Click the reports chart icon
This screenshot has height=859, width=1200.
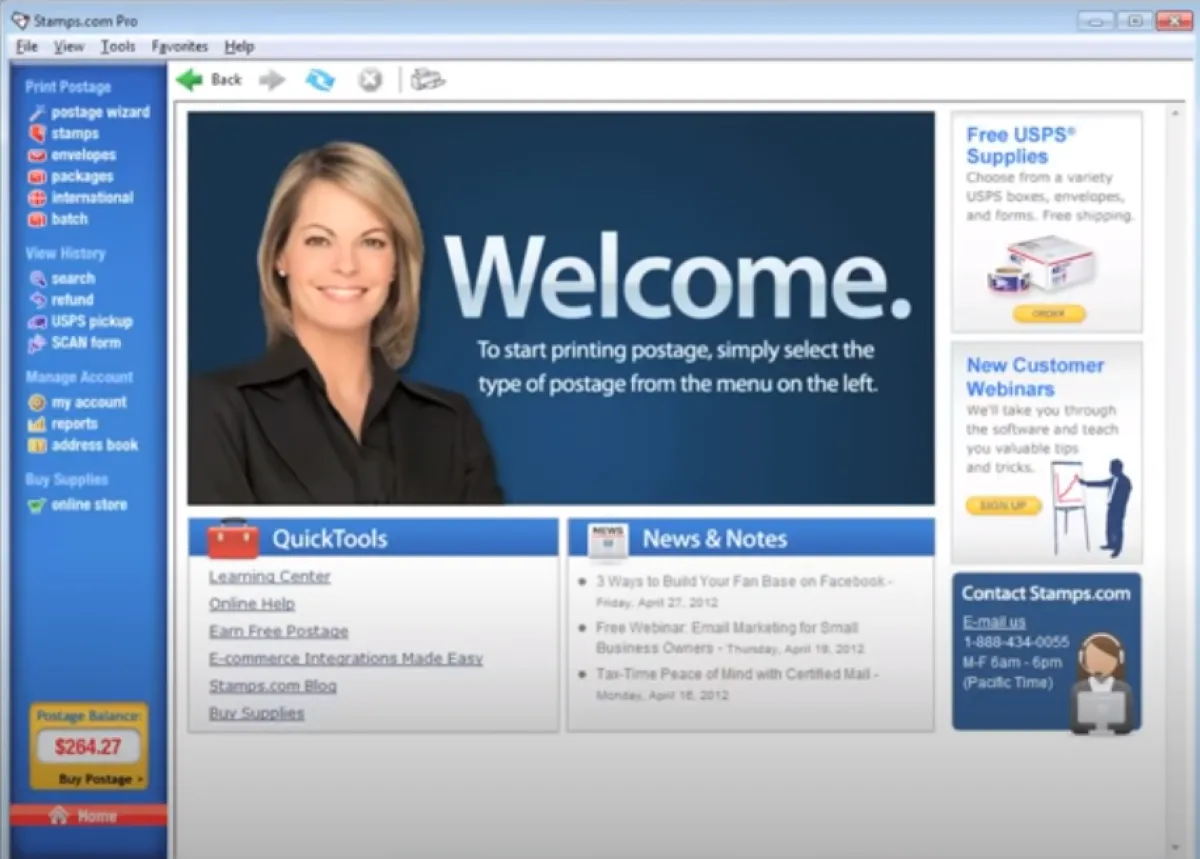coord(37,424)
